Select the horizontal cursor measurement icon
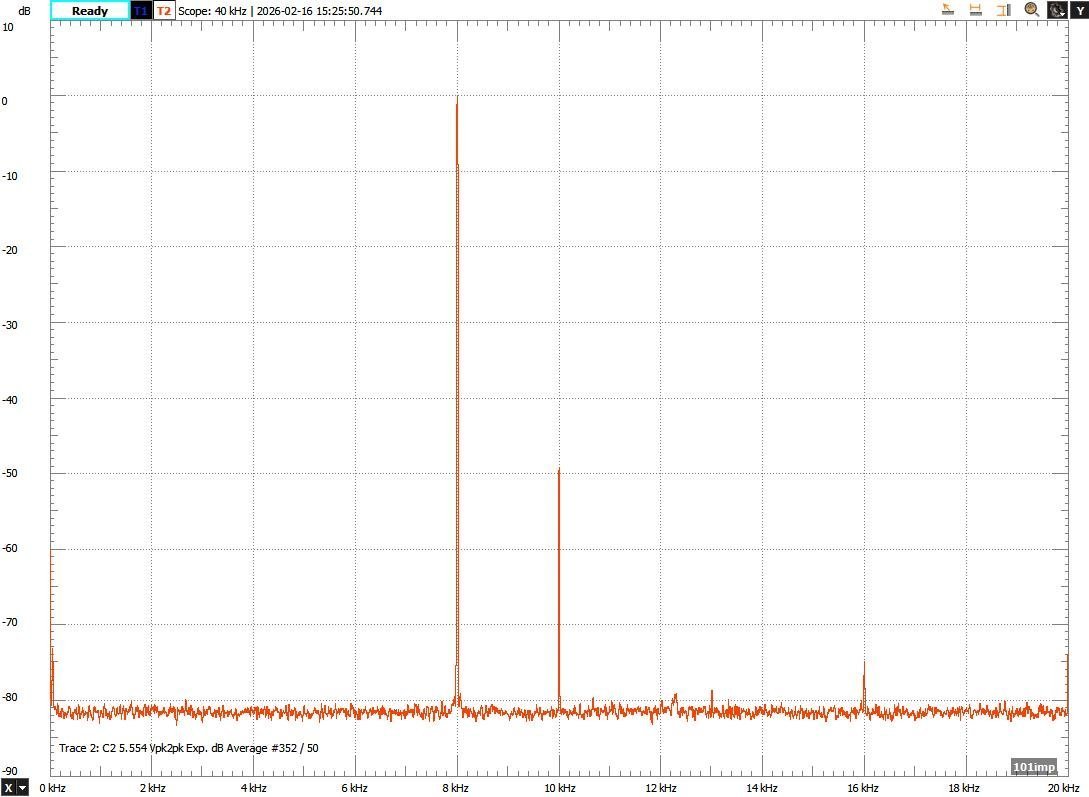Image resolution: width=1089 pixels, height=797 pixels. click(x=975, y=10)
